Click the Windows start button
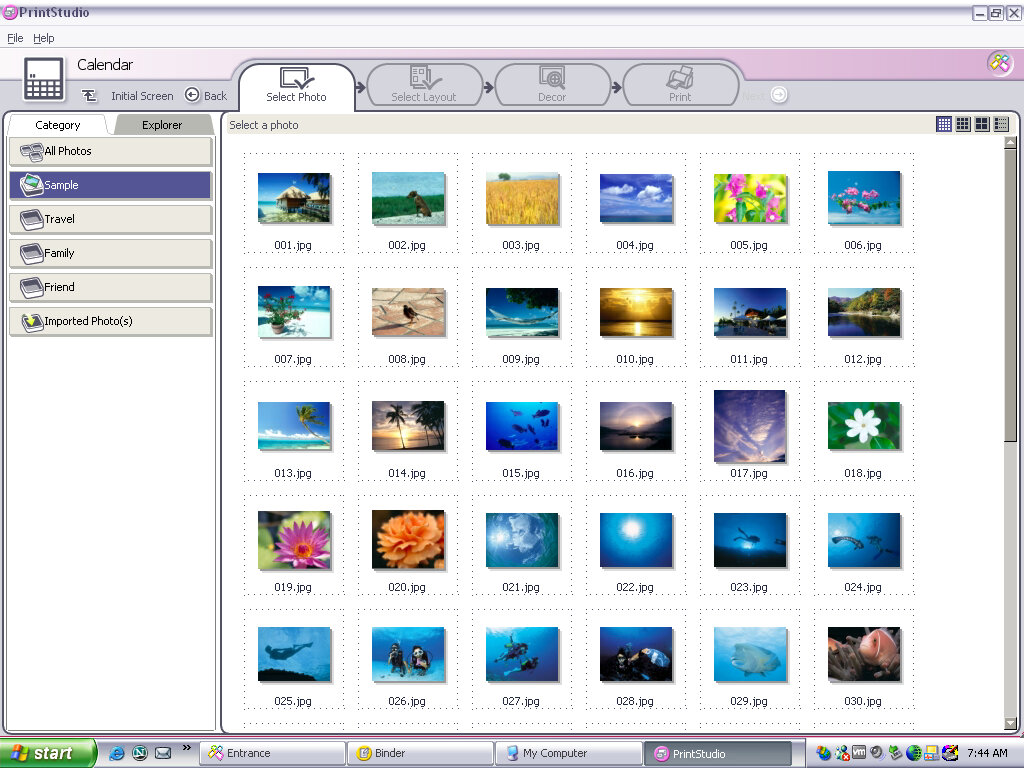 click(x=48, y=753)
